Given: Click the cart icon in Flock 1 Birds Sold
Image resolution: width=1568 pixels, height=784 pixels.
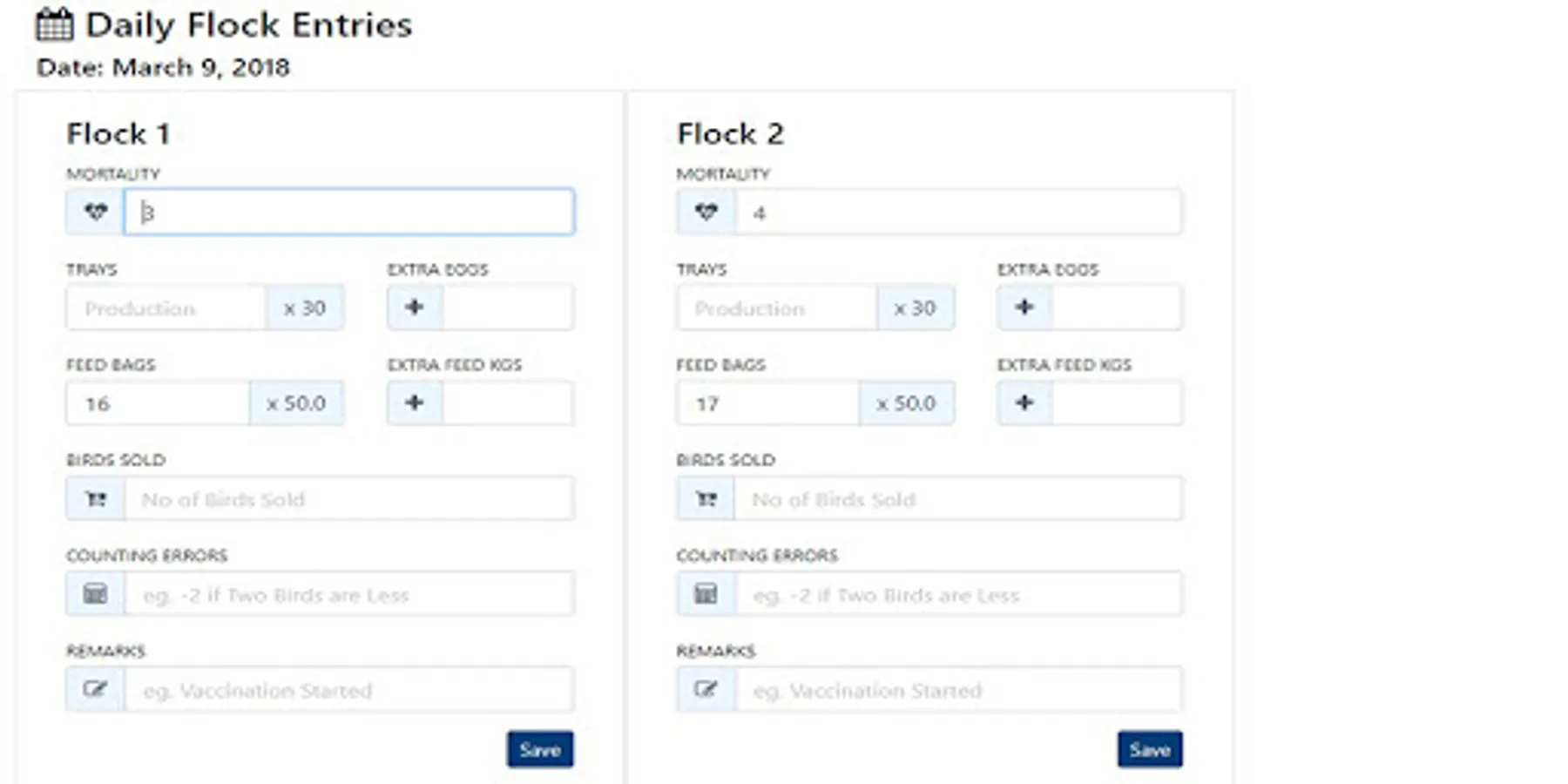Looking at the screenshot, I should [95, 499].
